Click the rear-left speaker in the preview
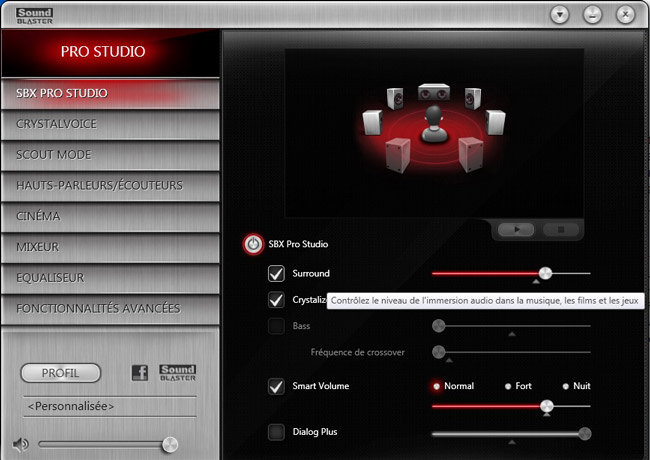Screen dimensions: 650x460 point(398,155)
